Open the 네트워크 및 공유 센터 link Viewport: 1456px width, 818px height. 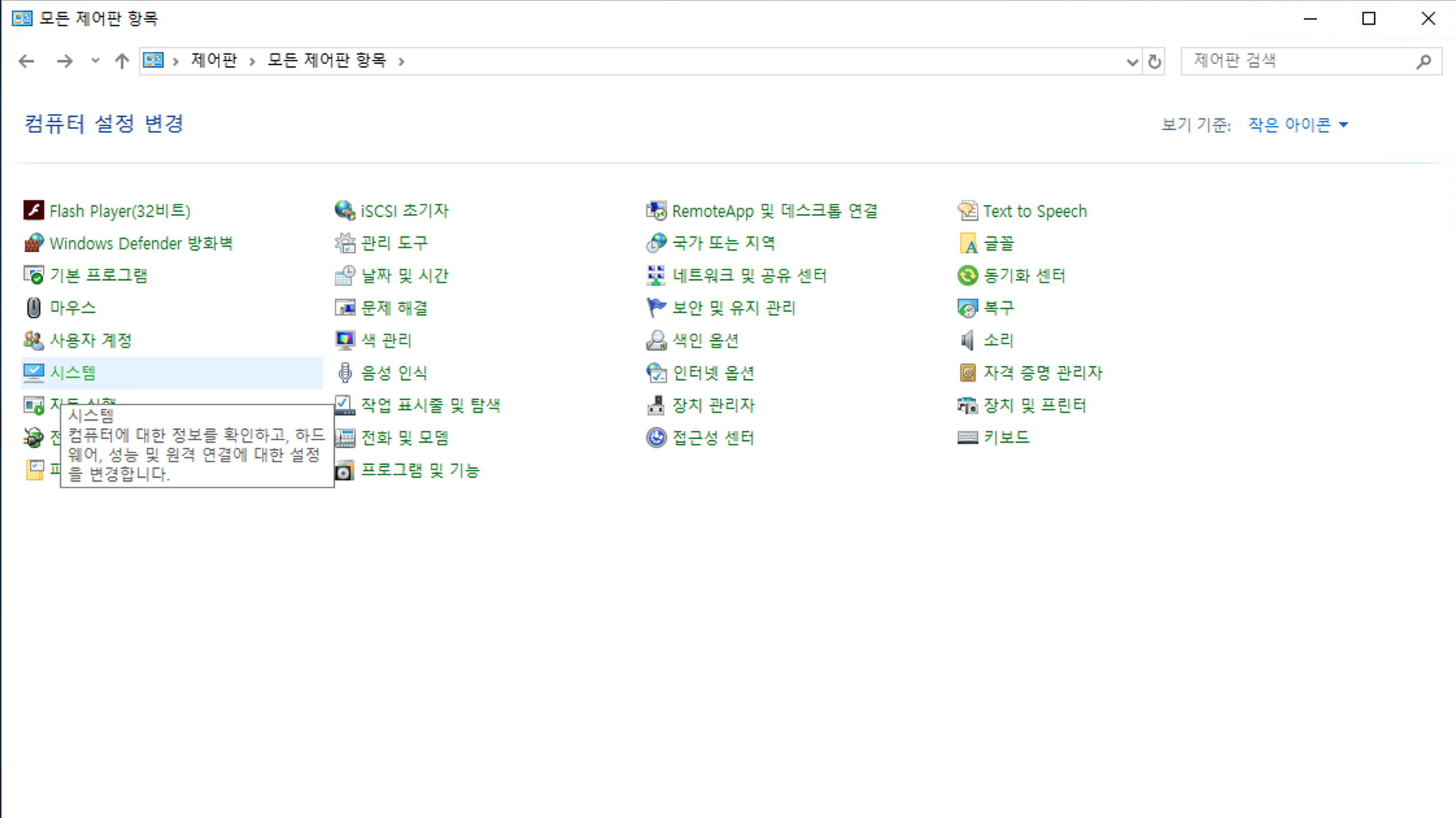pyautogui.click(x=749, y=275)
